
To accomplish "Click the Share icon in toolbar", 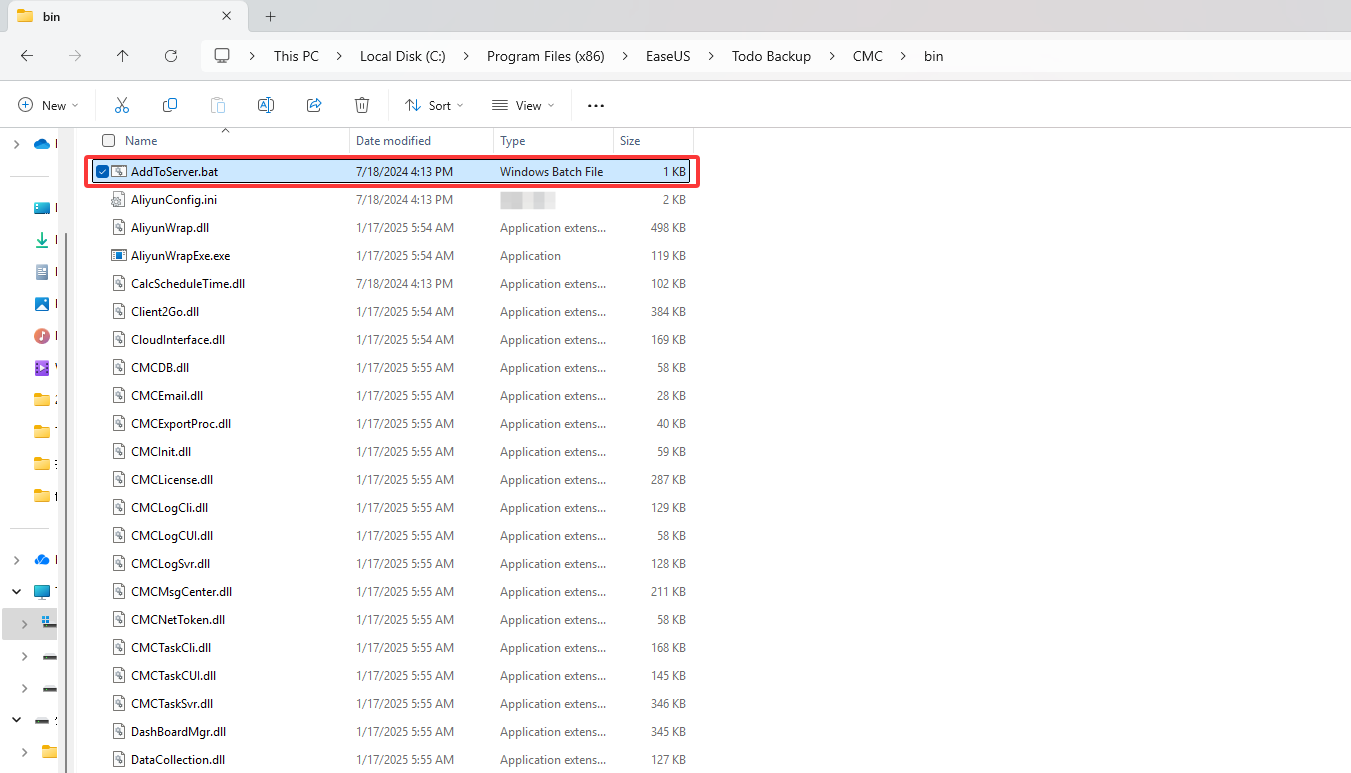I will (314, 105).
